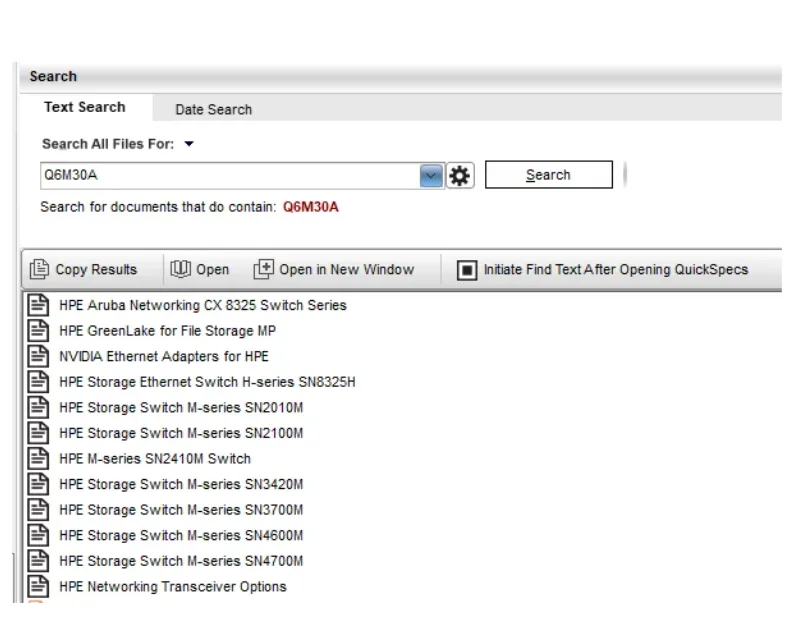Screen dimensions: 803x637
Task: Switch to the Text Search tab
Action: [x=84, y=107]
